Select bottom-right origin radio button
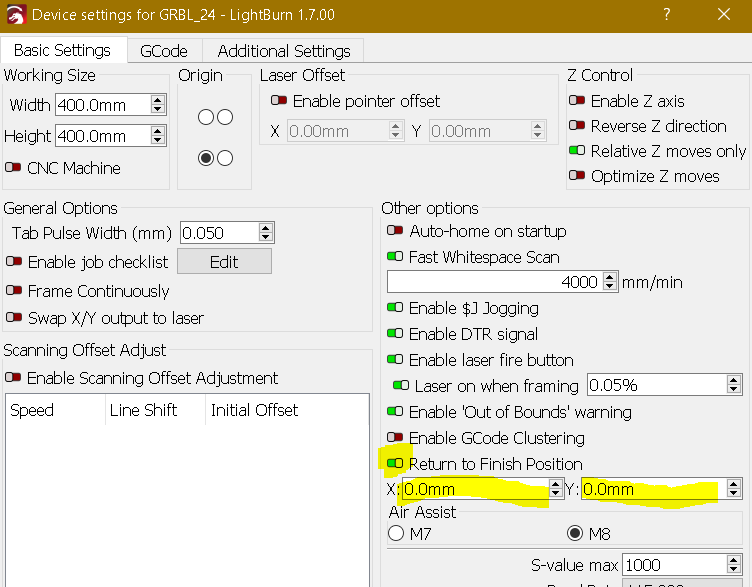Screen dimensions: 752x587 point(225,158)
